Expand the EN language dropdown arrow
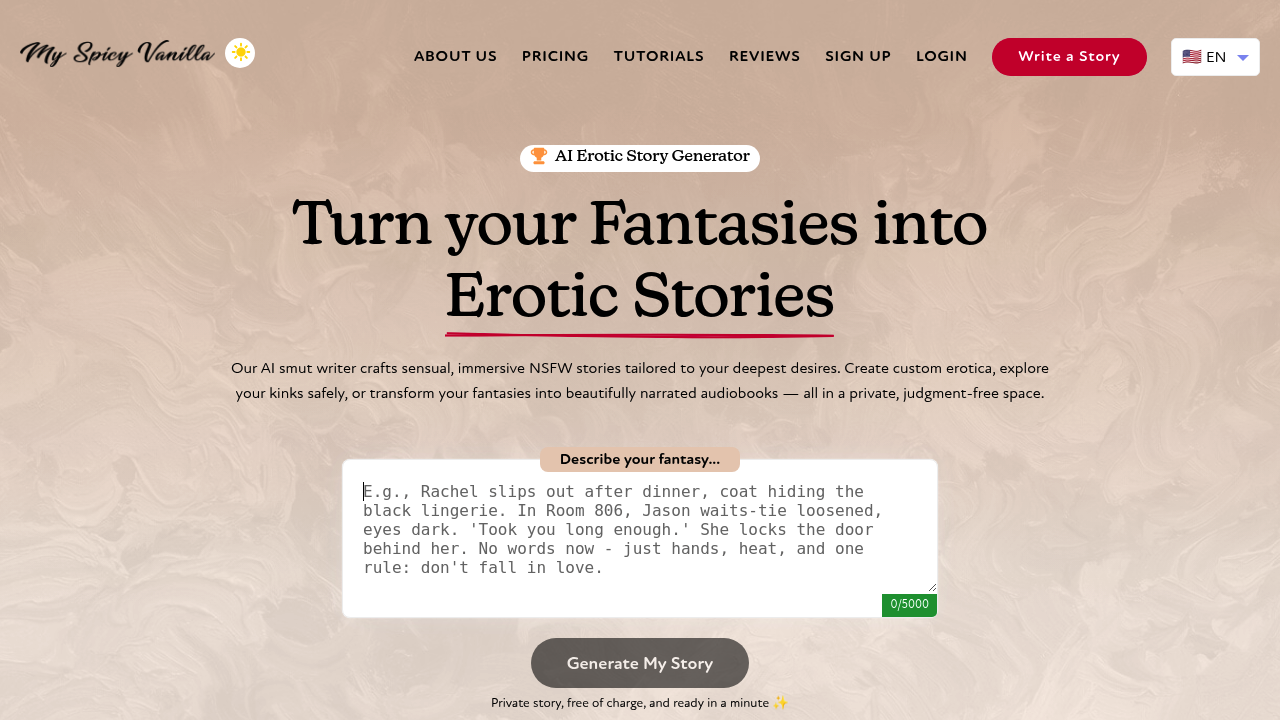The height and width of the screenshot is (720, 1280). pyautogui.click(x=1243, y=58)
